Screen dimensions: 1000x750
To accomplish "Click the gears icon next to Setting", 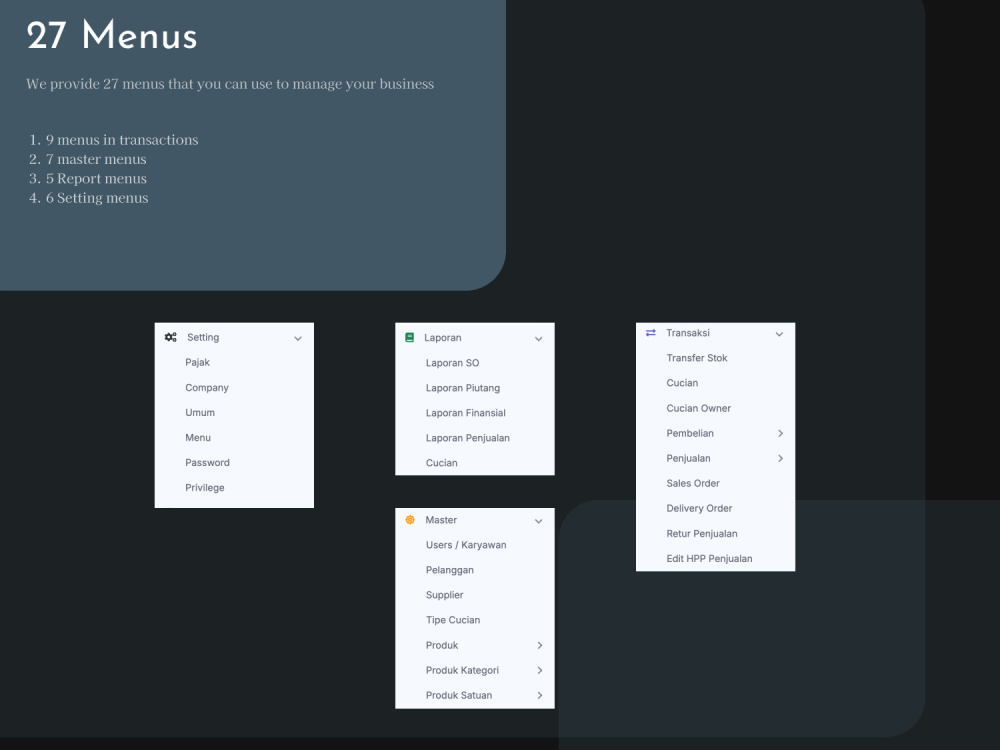I will [170, 337].
